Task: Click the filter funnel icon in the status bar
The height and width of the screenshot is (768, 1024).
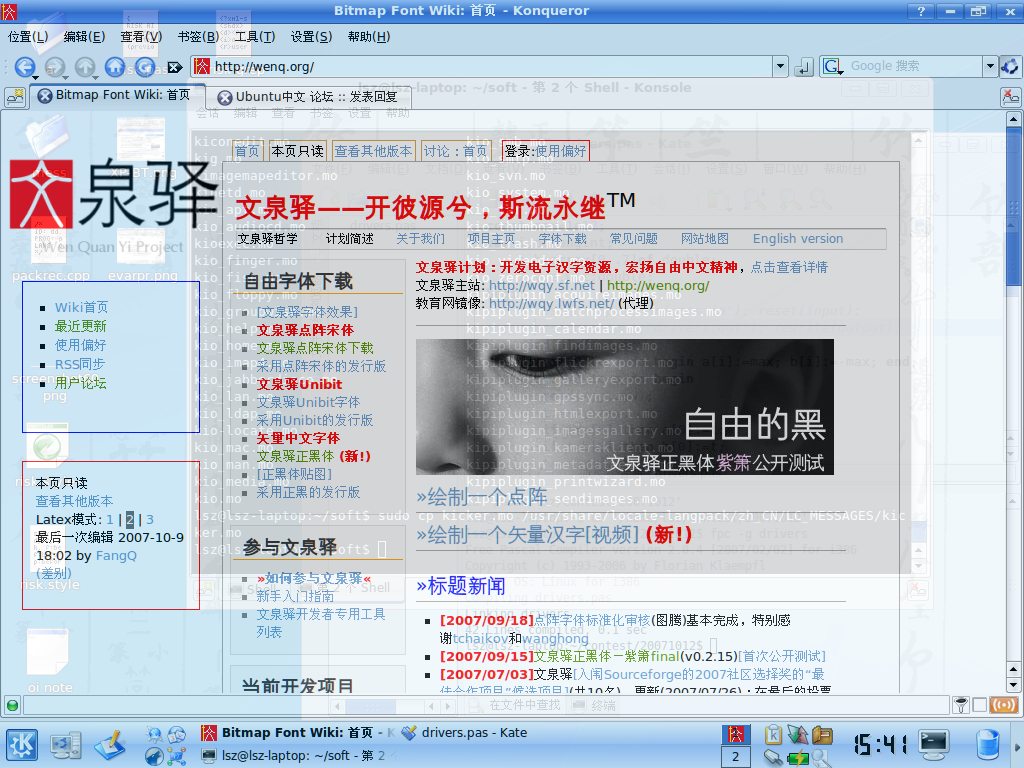Action: tap(960, 705)
